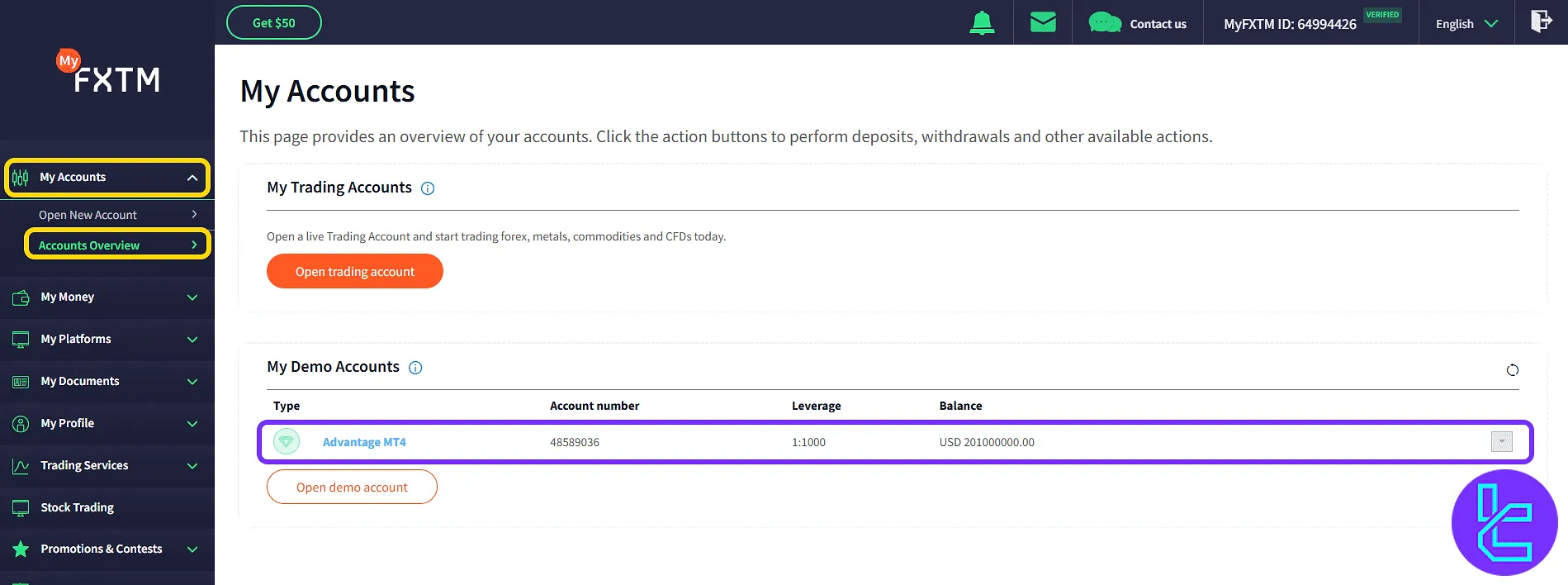Open the floating purple chat widget
1568x585 pixels.
1504,522
